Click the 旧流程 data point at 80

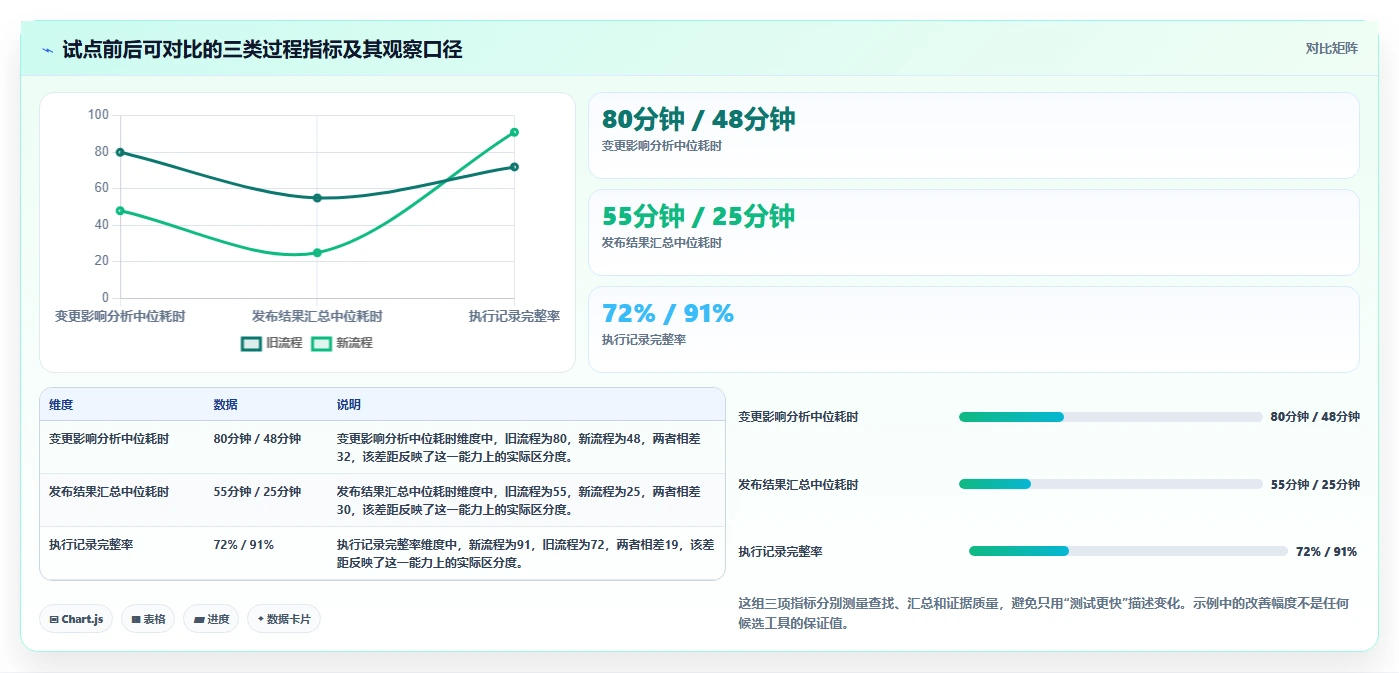click(x=120, y=152)
